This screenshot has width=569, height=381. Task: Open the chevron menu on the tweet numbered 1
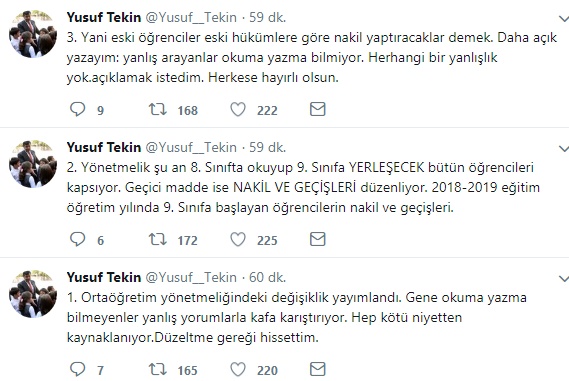564,278
